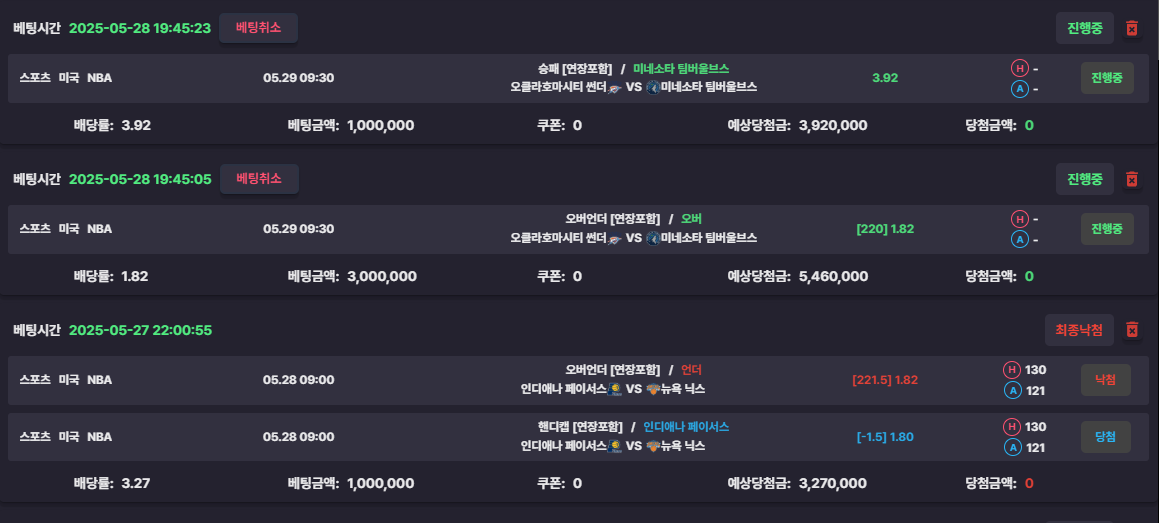Select the [-1.5] 1.80 handicap odds
Screen dimensions: 1159x523
885,437
